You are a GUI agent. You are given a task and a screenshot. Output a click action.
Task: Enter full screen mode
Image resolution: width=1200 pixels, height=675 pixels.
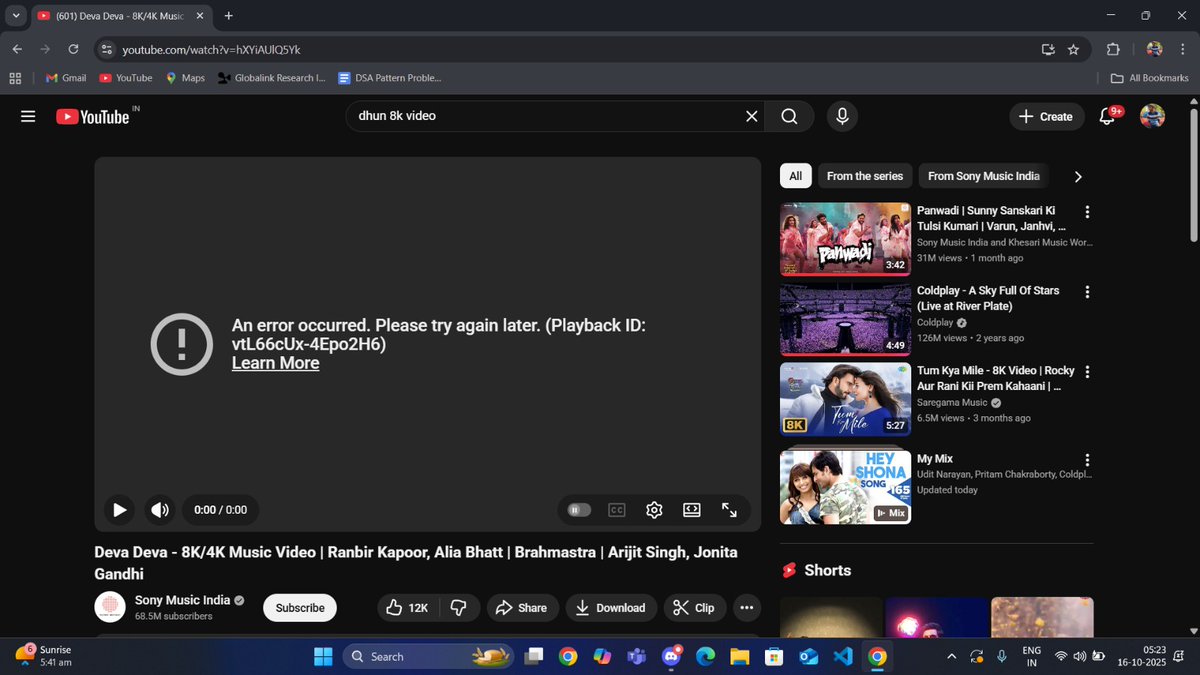729,510
